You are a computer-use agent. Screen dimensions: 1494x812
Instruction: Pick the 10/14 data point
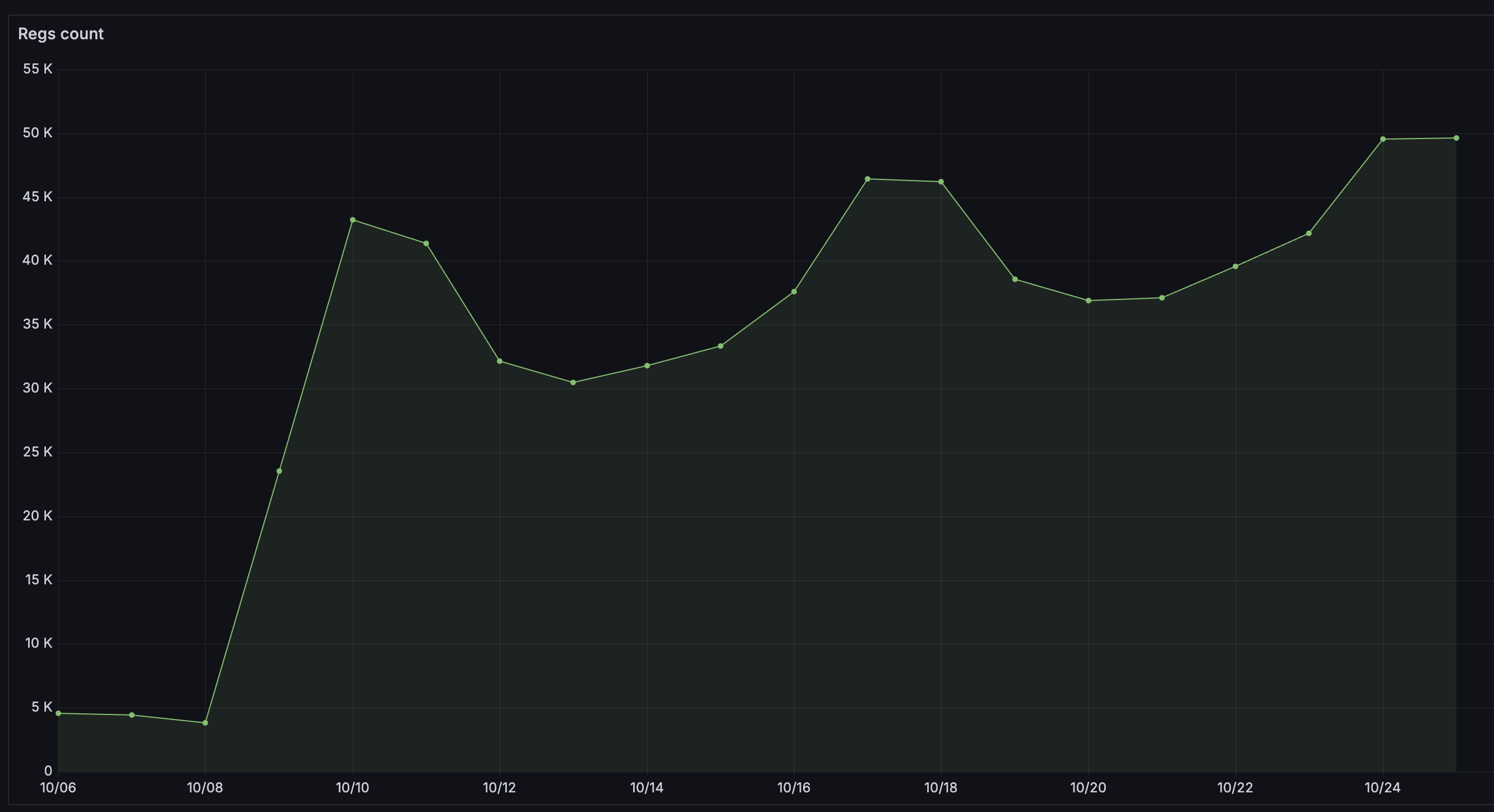[647, 366]
